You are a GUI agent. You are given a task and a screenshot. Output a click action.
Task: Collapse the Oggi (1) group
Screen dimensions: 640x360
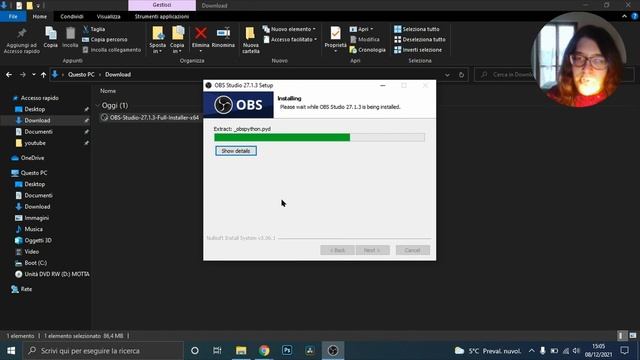click(98, 105)
